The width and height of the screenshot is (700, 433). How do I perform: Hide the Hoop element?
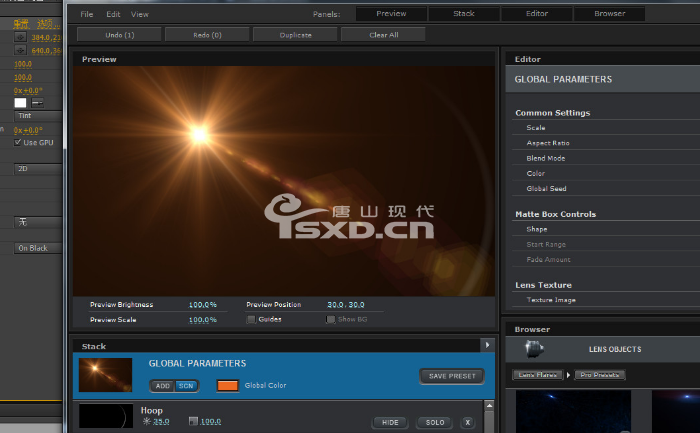(390, 422)
